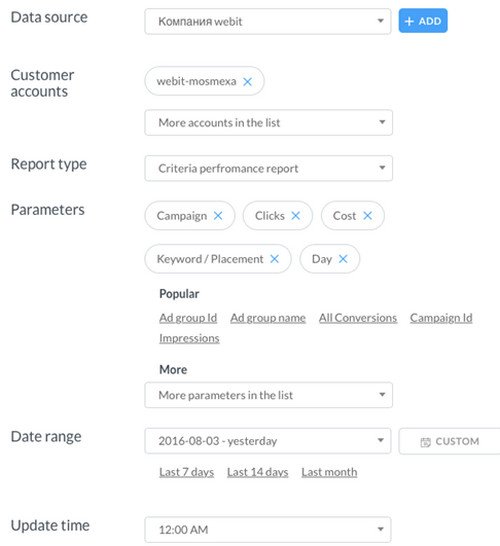Remove the Campaign parameter tag
The image size is (500, 546).
tap(218, 216)
